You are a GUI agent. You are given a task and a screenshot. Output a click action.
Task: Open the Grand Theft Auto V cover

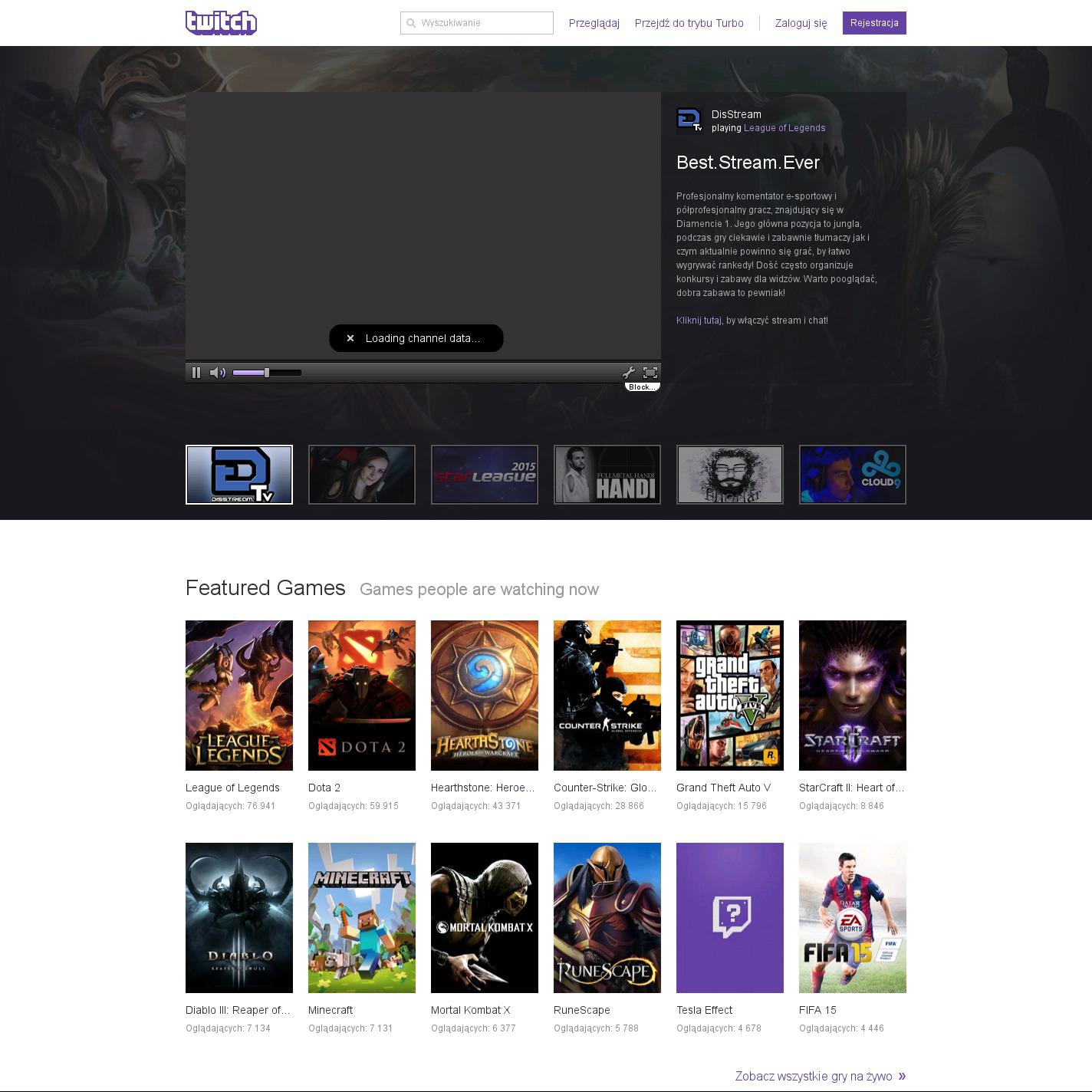pyautogui.click(x=730, y=696)
